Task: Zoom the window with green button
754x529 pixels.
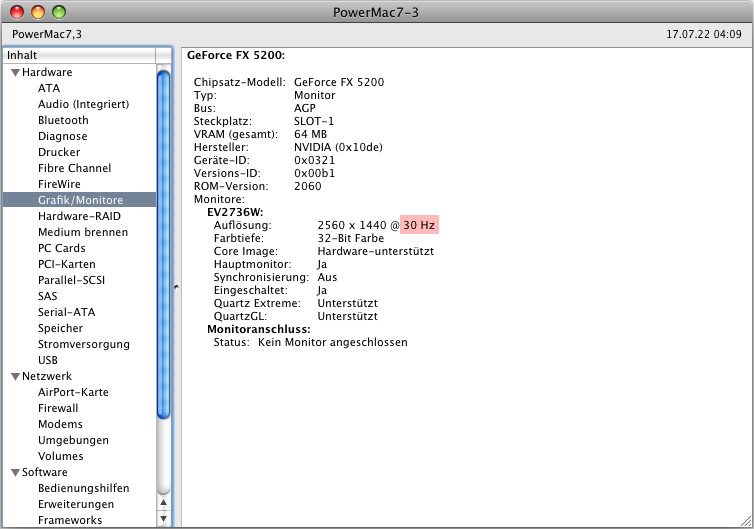Action: [59, 12]
